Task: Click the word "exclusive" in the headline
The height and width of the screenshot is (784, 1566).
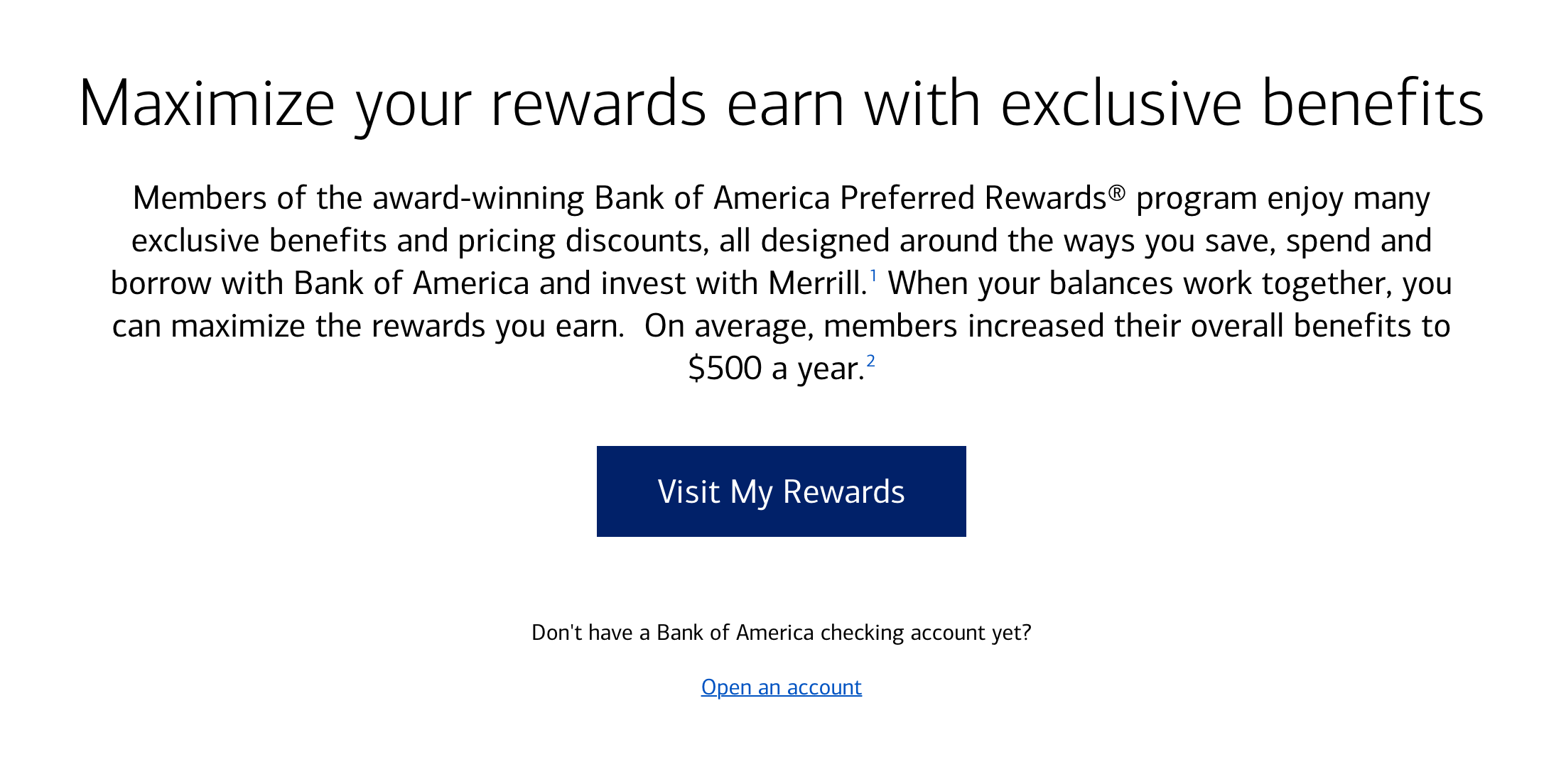Action: [x=1121, y=104]
